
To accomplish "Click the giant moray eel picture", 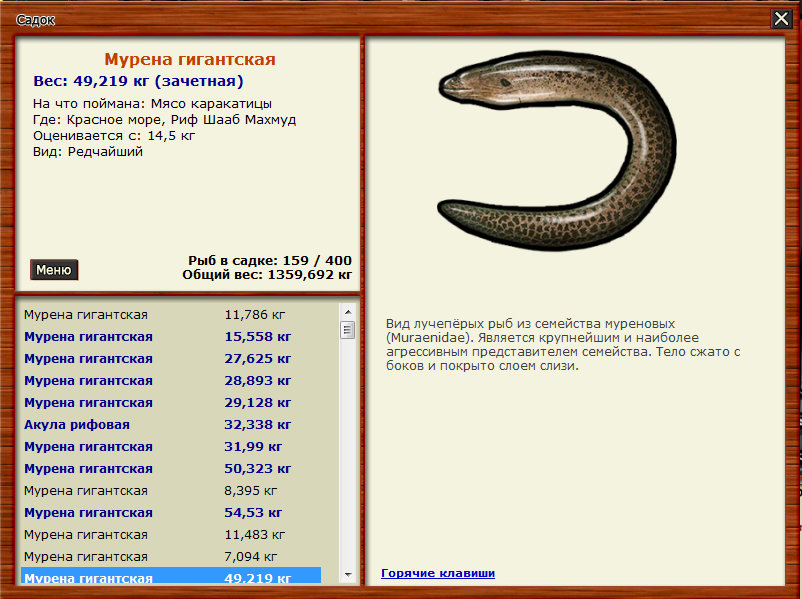I will (558, 150).
